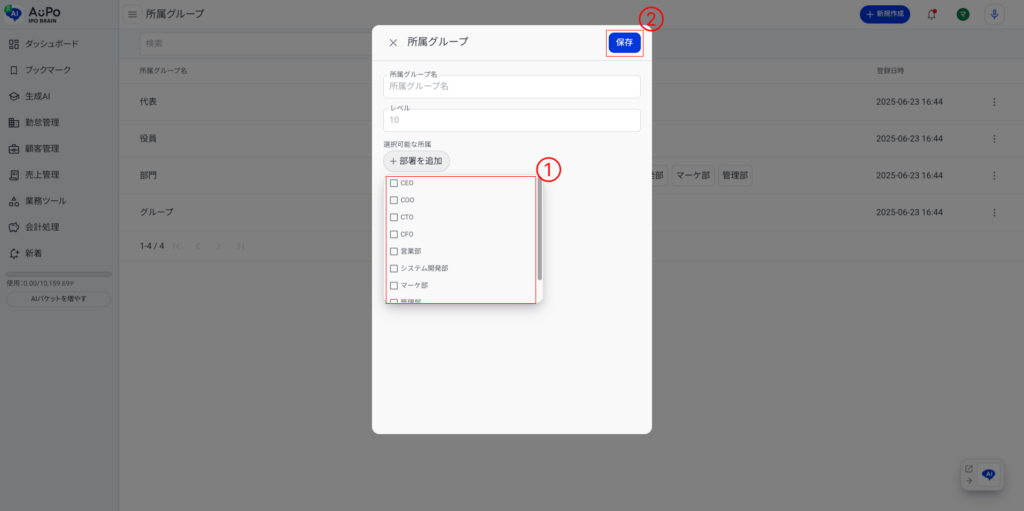Image resolution: width=1024 pixels, height=511 pixels.
Task: Open the 勤怠管理 sidebar menu
Action: click(x=42, y=122)
